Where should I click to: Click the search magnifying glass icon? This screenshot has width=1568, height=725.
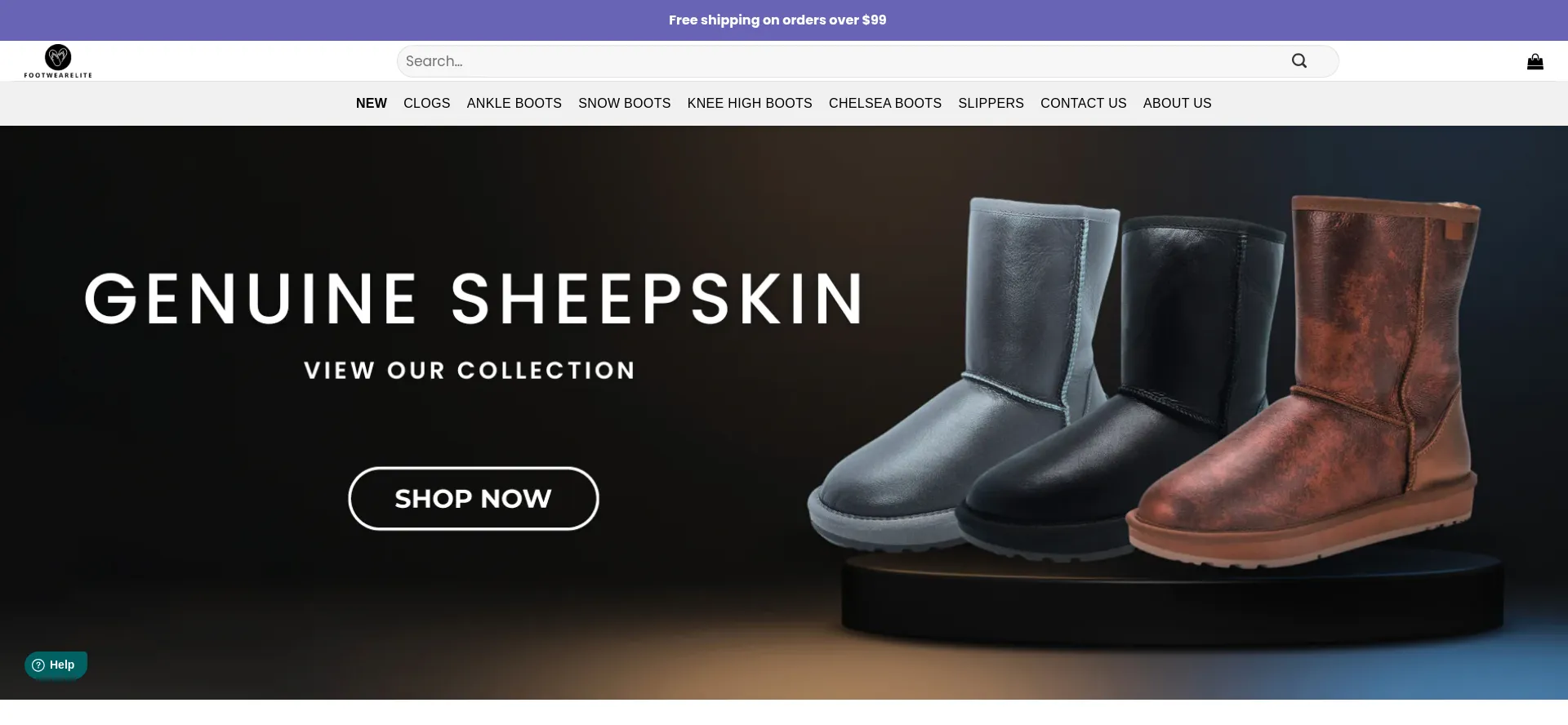pos(1298,60)
